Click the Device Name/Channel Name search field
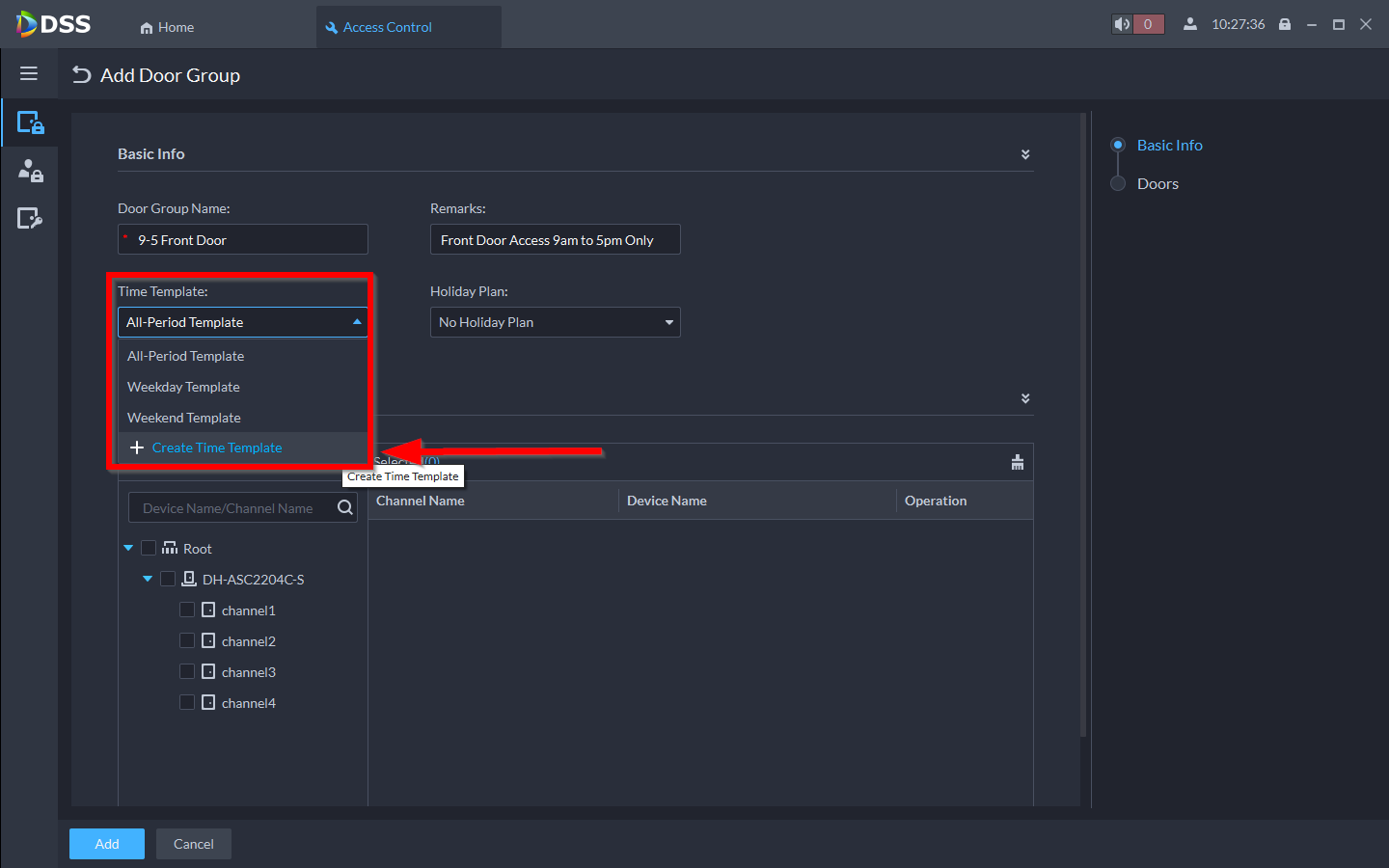This screenshot has height=868, width=1389. click(230, 508)
